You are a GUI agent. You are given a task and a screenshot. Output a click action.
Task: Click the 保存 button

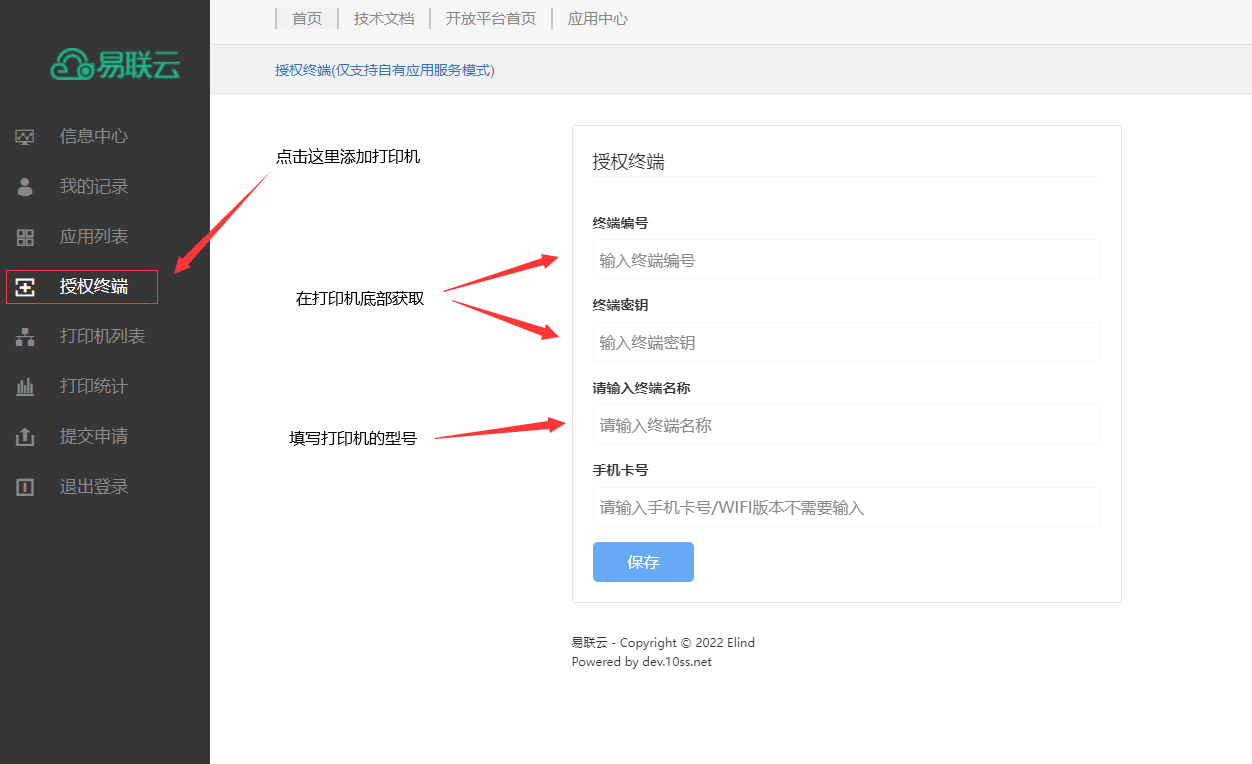643,562
